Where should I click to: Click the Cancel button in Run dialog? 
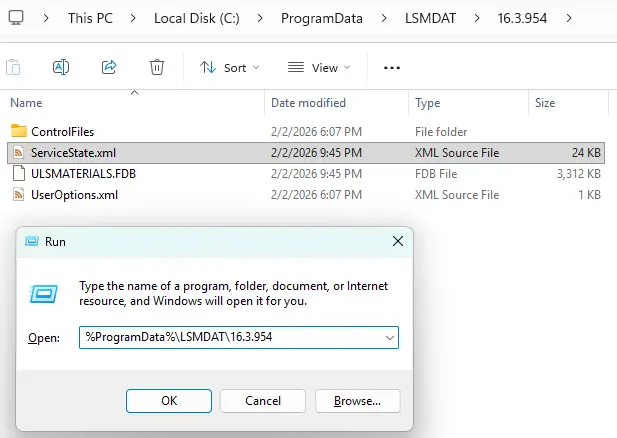tap(263, 400)
